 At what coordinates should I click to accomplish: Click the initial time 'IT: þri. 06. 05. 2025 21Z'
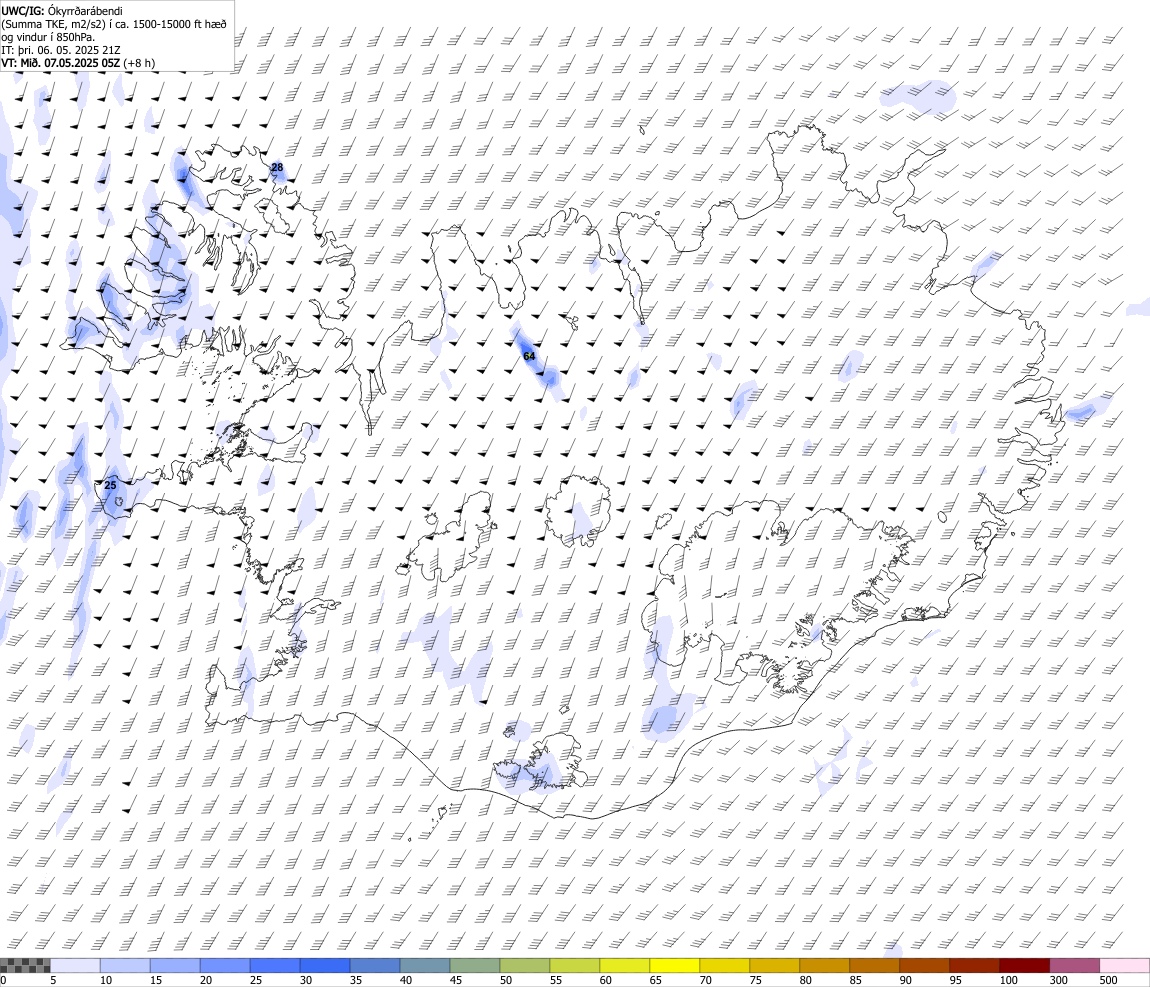(61, 50)
